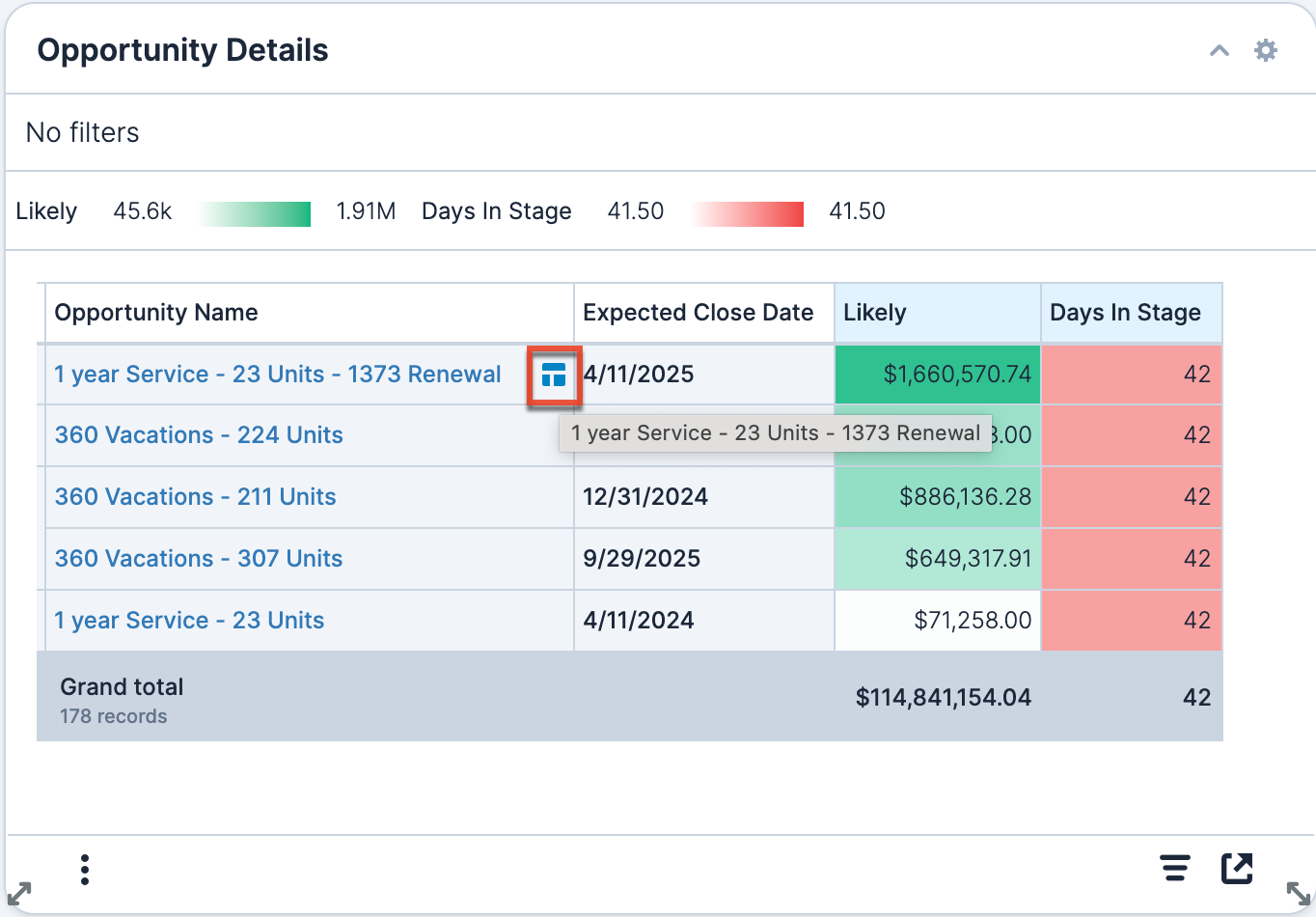
Task: Open 360 Vacations - 307 Units link
Action: tap(199, 559)
